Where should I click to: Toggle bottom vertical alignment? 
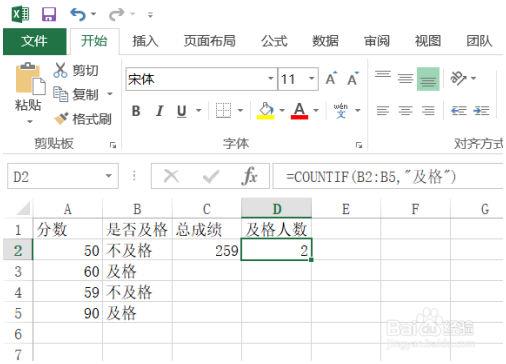(428, 79)
